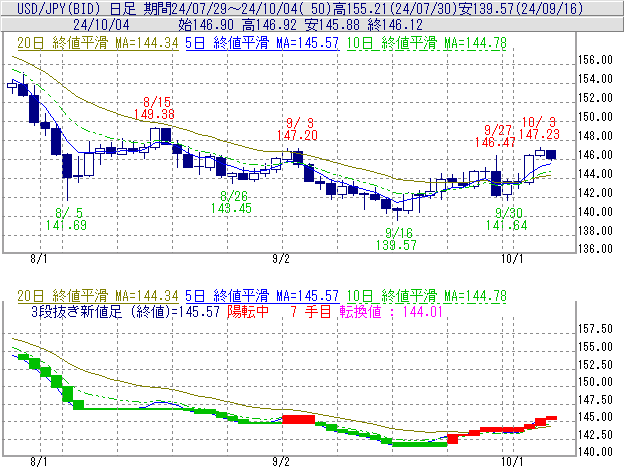Click the 5日 終値平滑 MA=145.57 link in upper chart
Screen dimensions: 624x475
[x=262, y=43]
